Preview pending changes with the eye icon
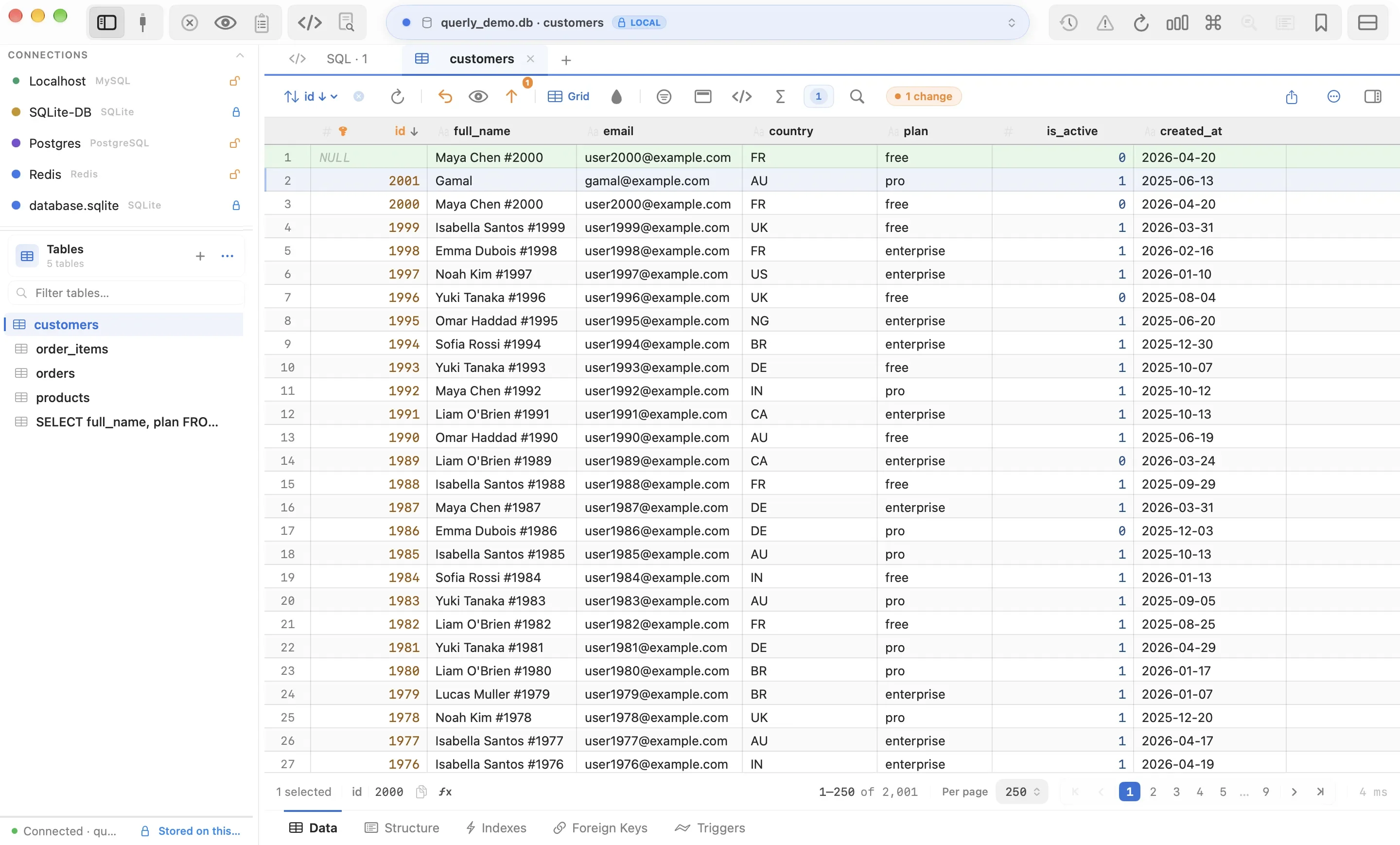 tap(478, 96)
